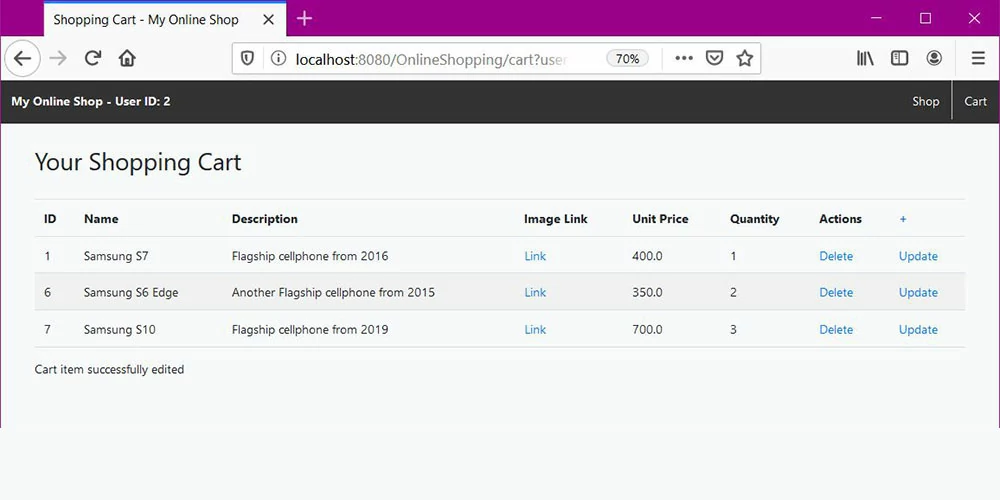Click the plus link in table header
Screen dimensions: 1000x500
coord(903,219)
